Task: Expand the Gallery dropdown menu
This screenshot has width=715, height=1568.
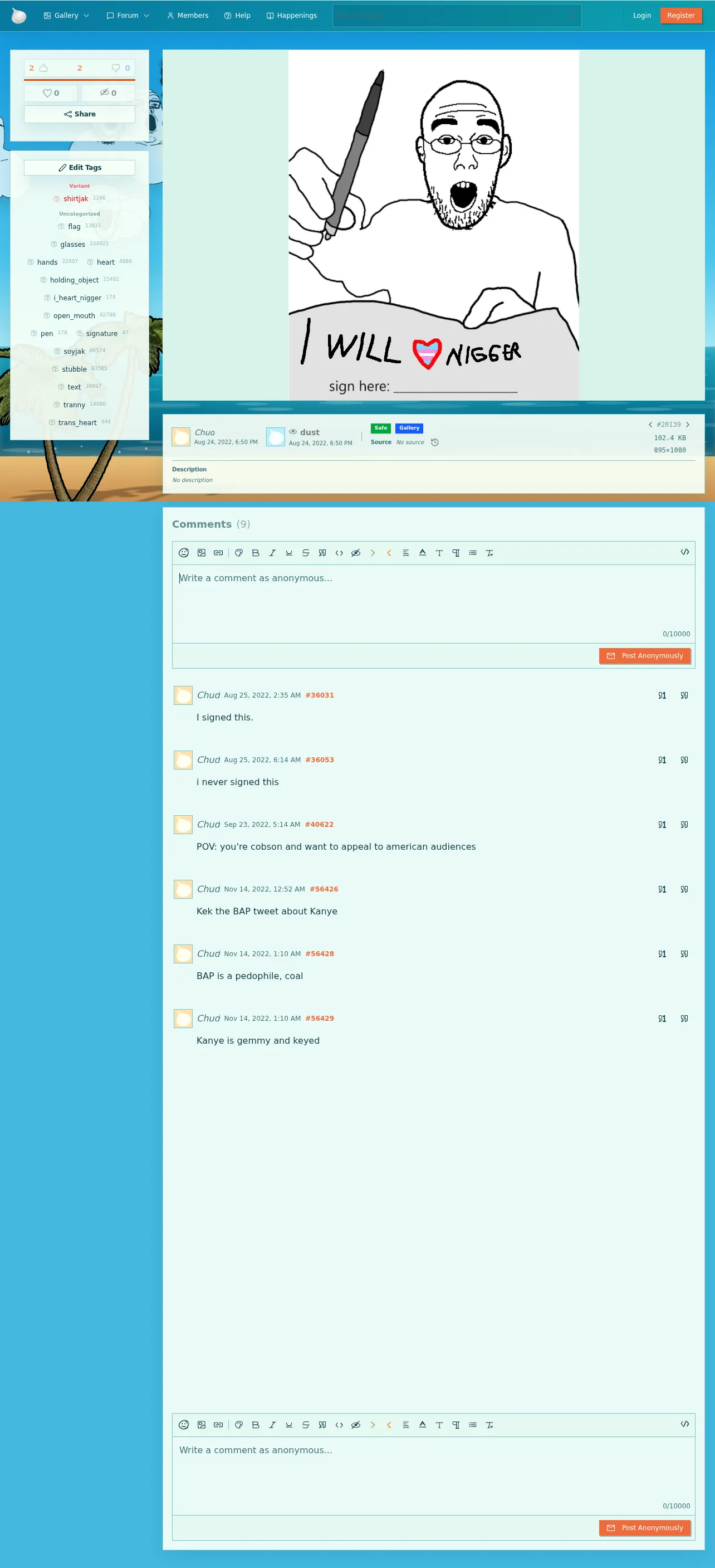Action: pyautogui.click(x=66, y=16)
